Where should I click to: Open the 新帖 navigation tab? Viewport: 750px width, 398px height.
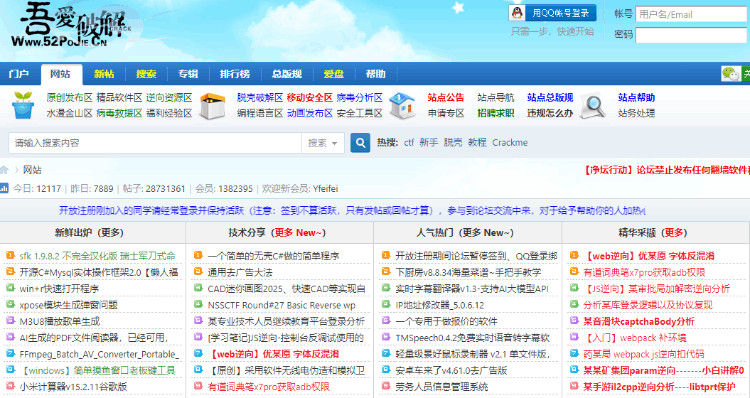[x=104, y=74]
